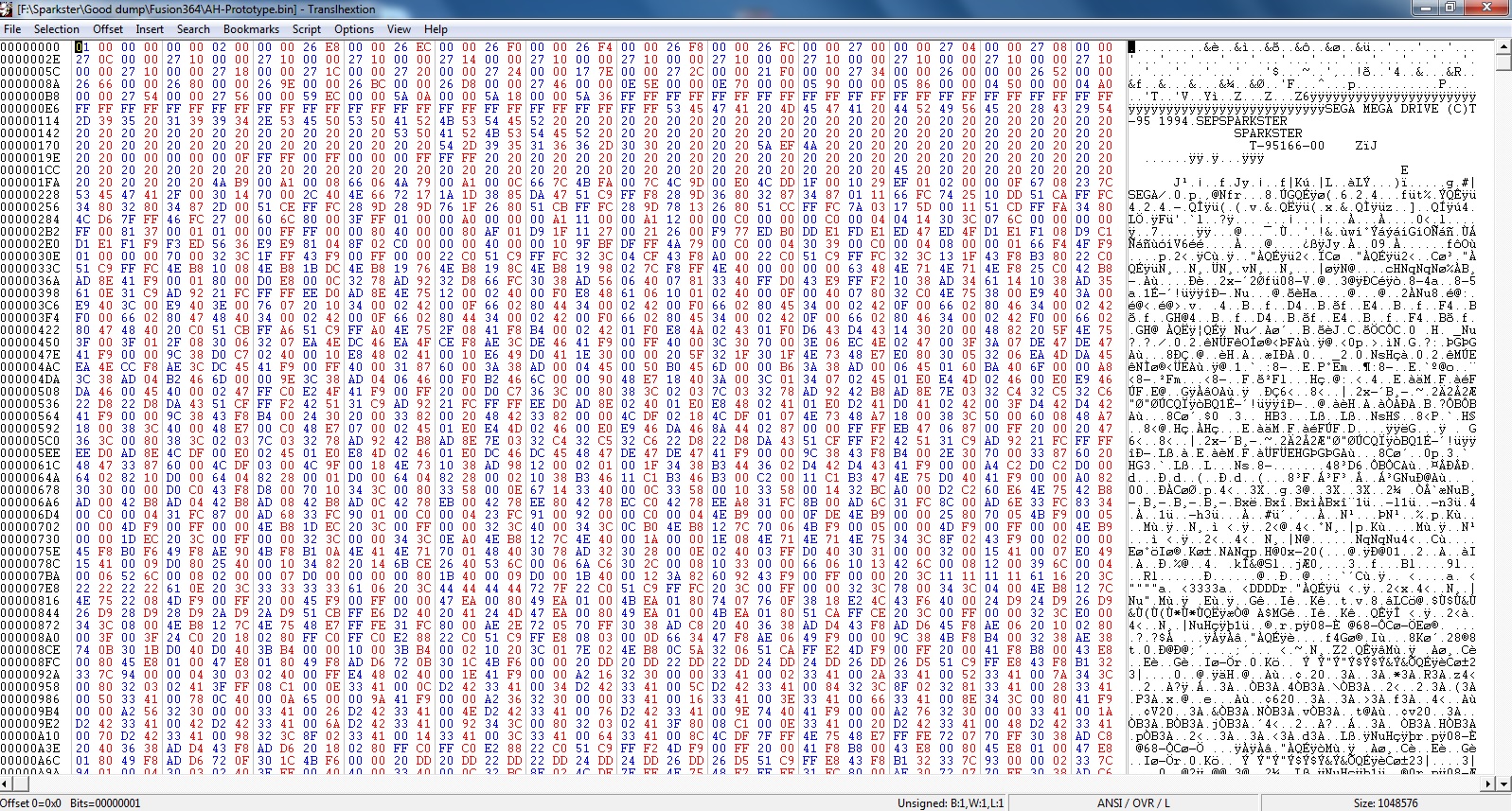Click the first hex byte 01 at offset 00000000
1512x811 pixels.
(82, 46)
